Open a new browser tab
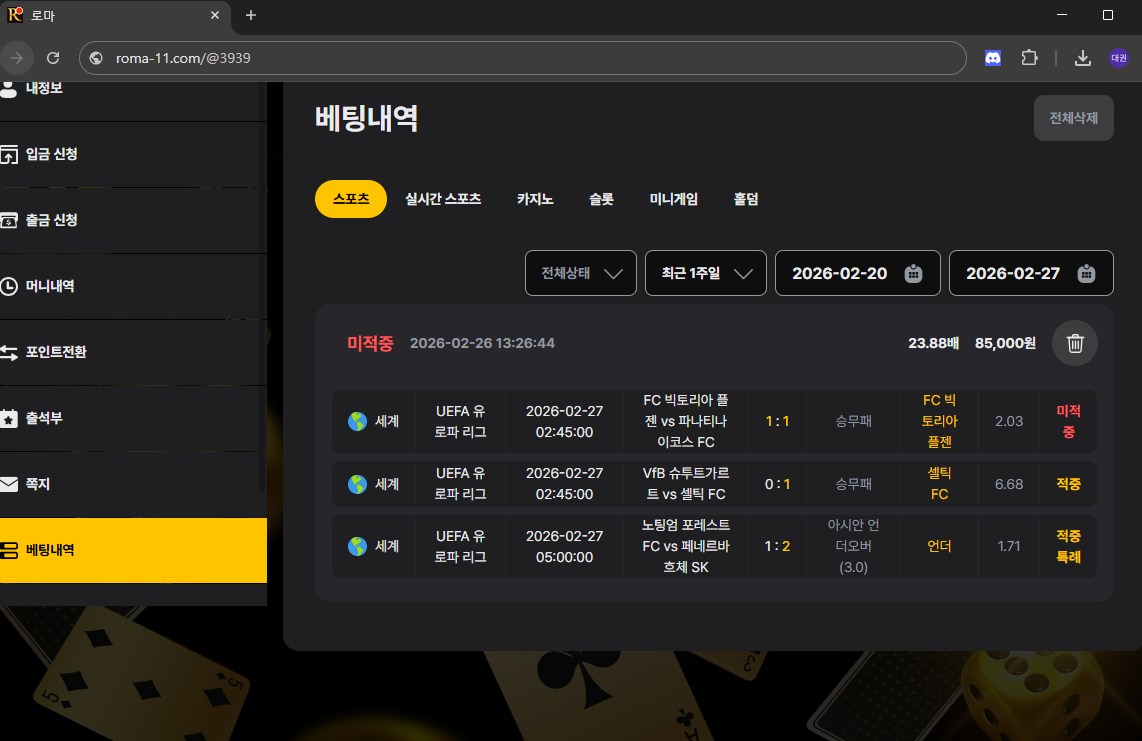This screenshot has height=741, width=1142. pyautogui.click(x=251, y=15)
